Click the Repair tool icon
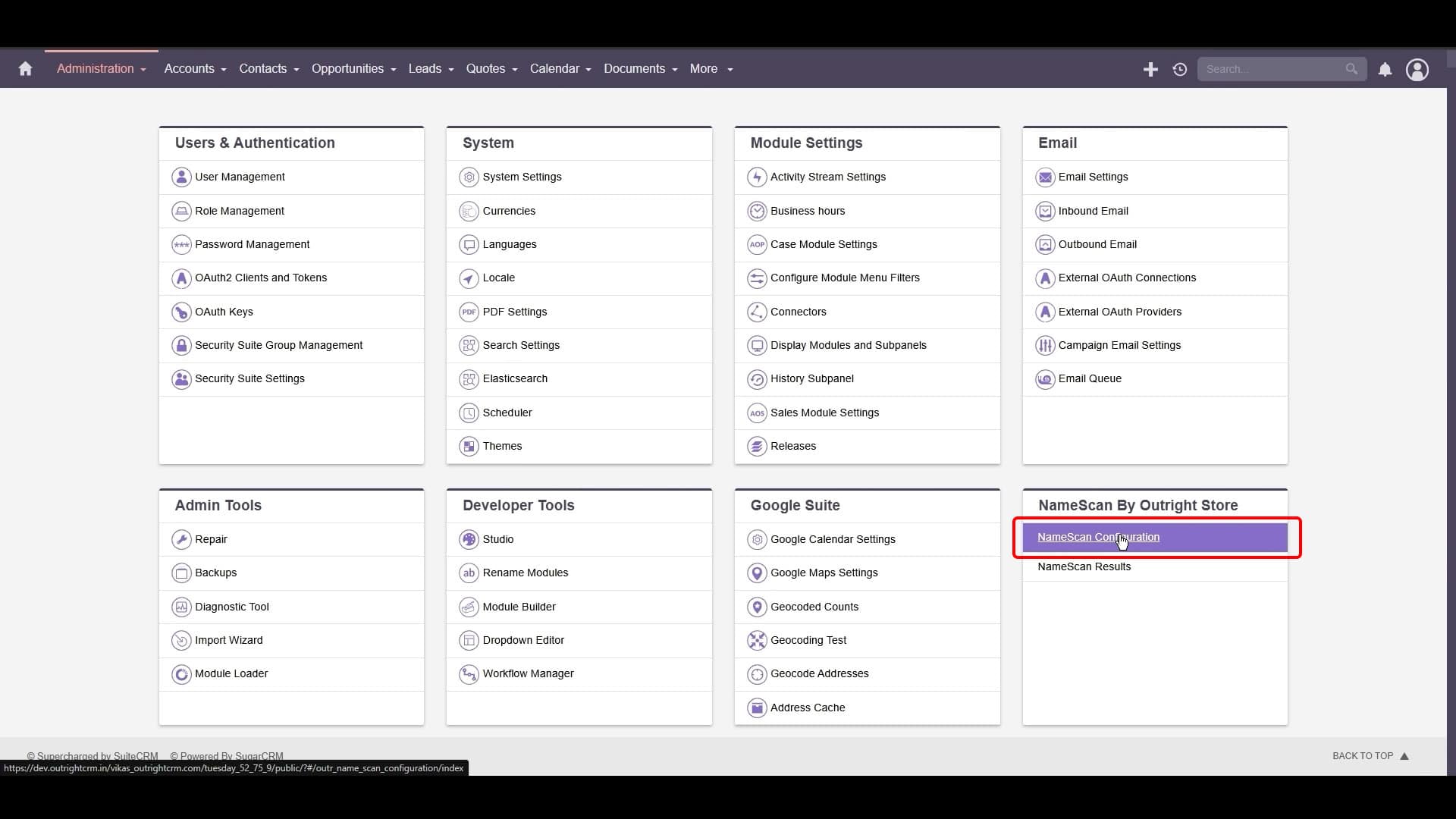 pos(181,539)
